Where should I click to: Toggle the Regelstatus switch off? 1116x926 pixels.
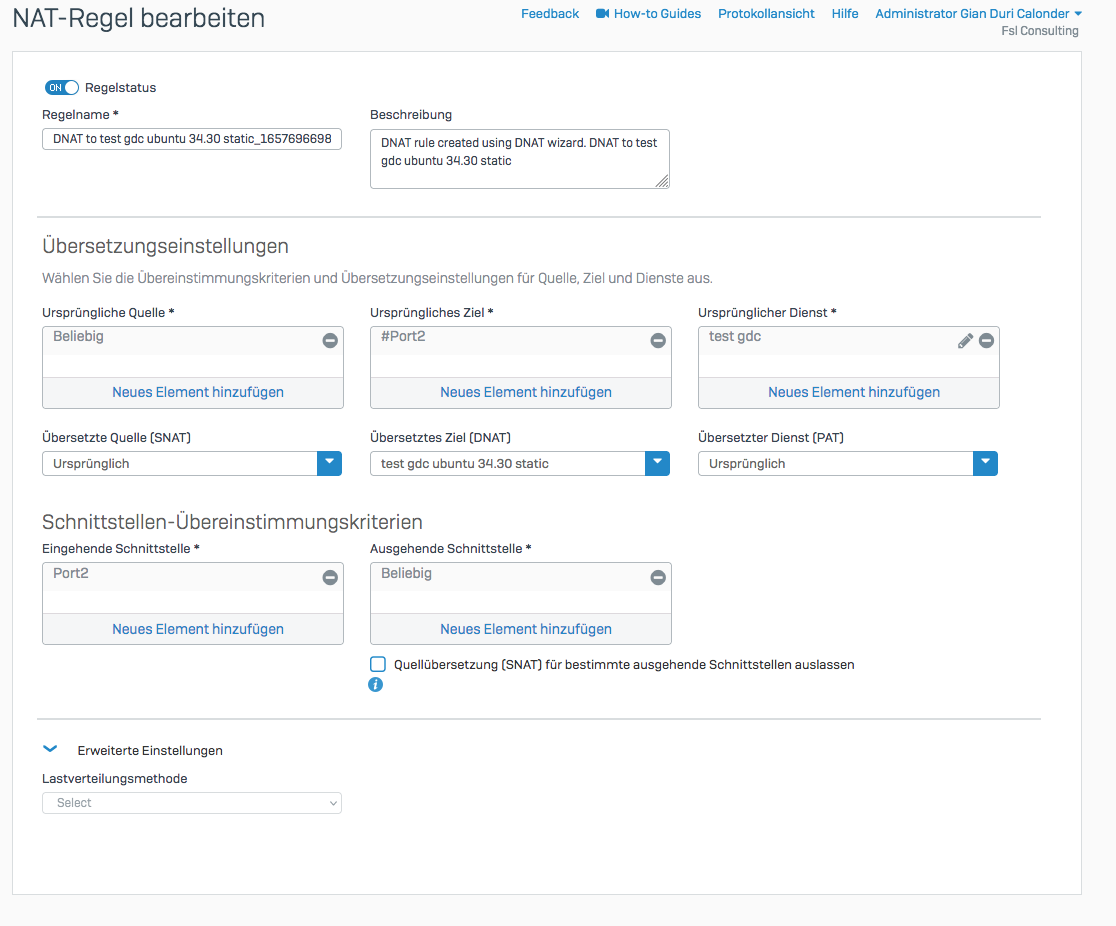[62, 88]
